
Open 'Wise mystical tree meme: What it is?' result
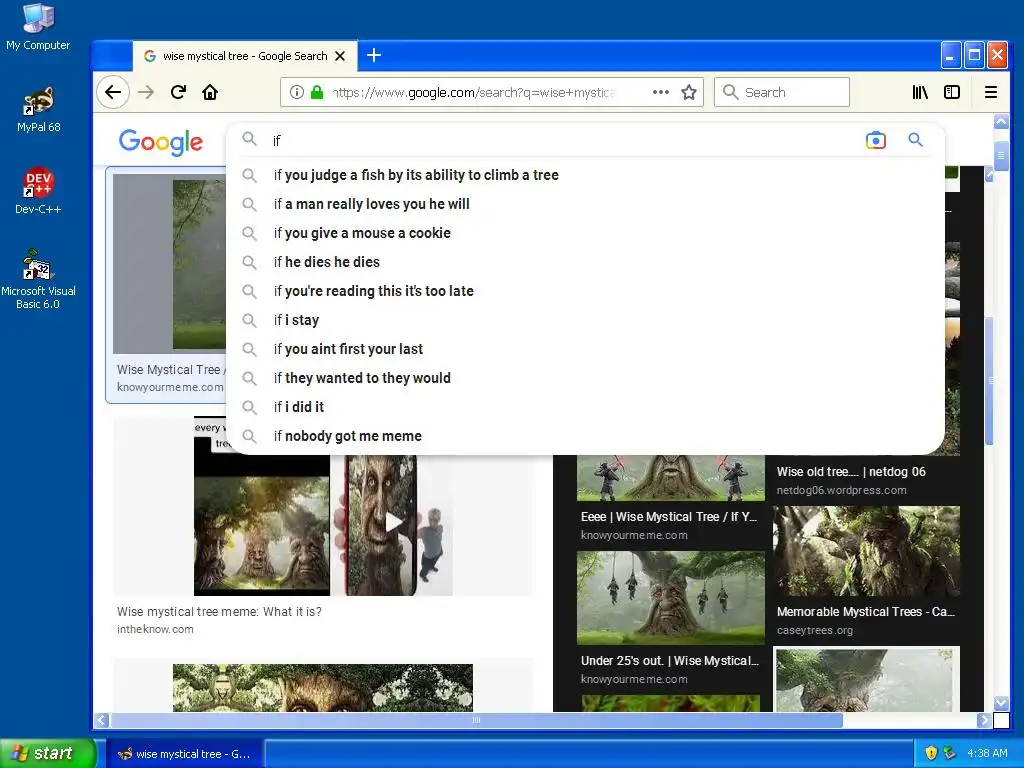219,612
